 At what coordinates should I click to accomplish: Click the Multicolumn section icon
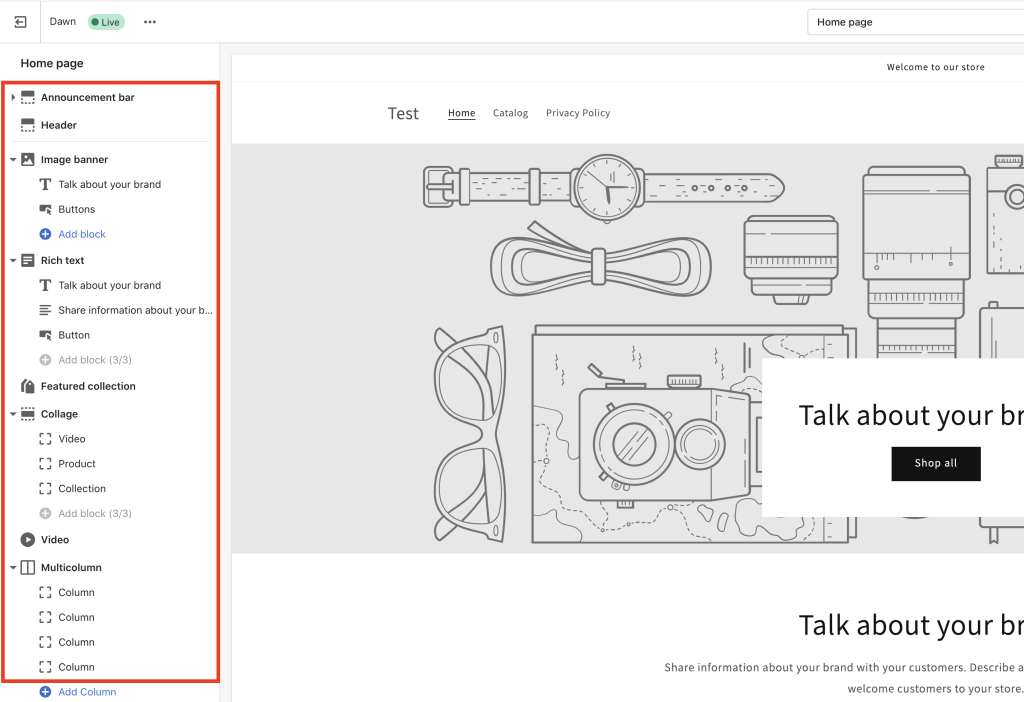click(29, 566)
